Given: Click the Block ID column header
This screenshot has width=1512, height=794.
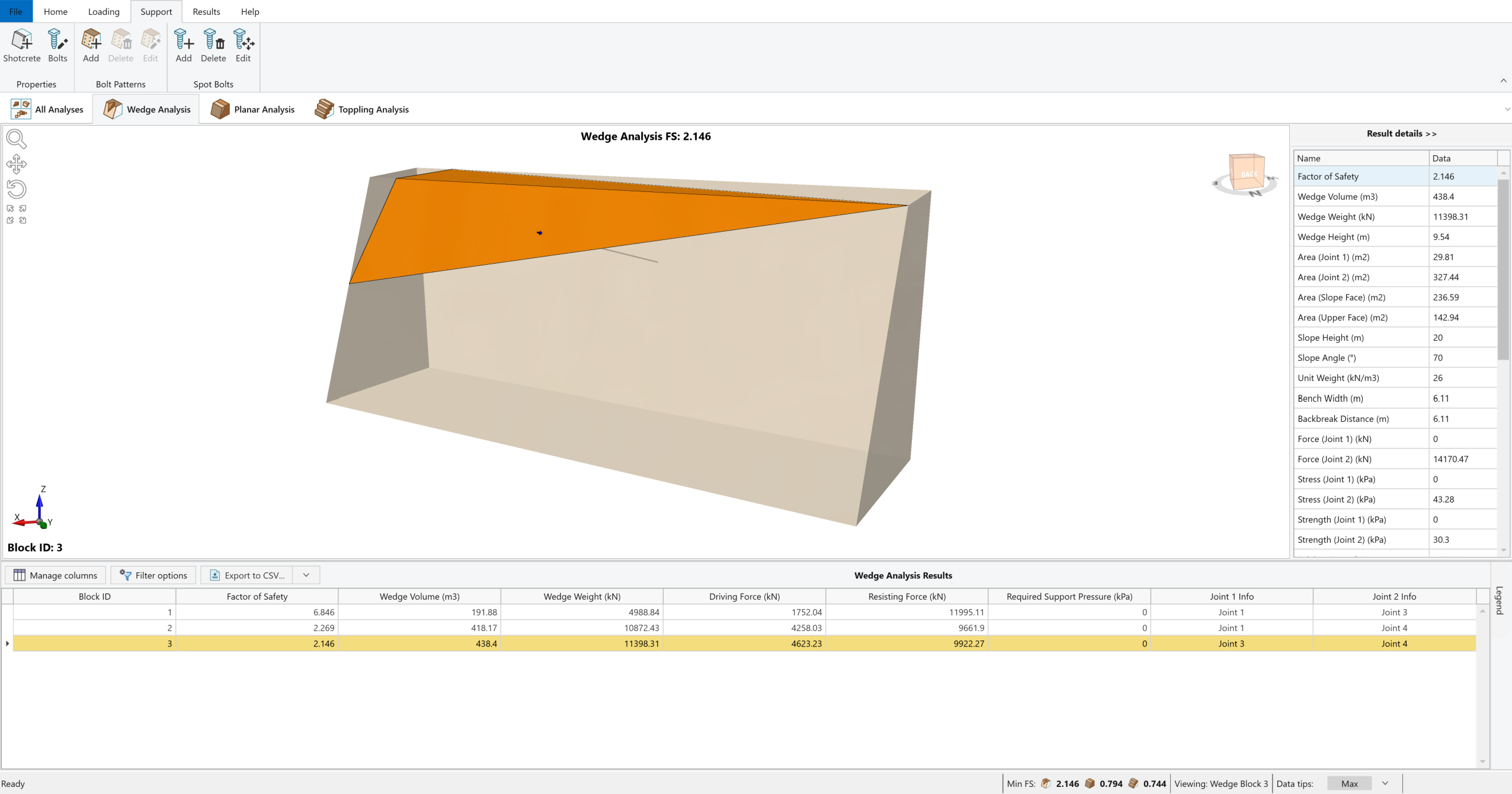Looking at the screenshot, I should pos(95,597).
